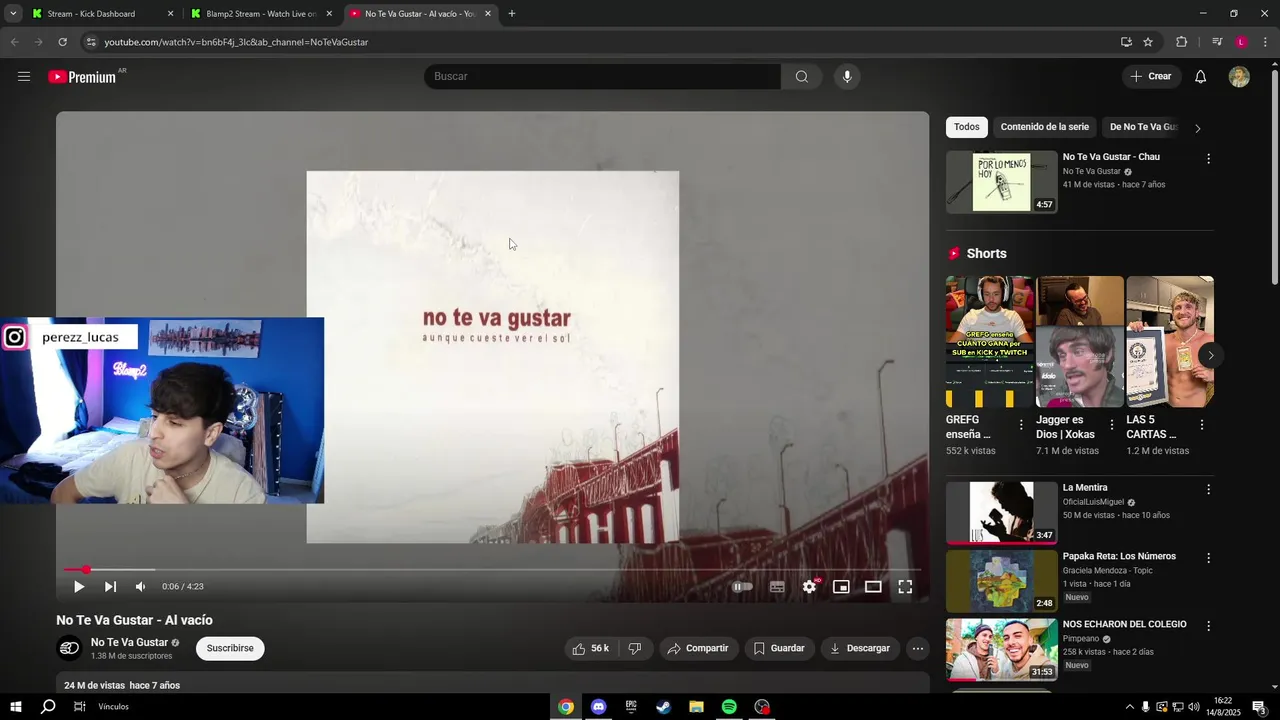This screenshot has height=720, width=1280.
Task: Open Chrome tab search dropdown arrow
Action: (x=13, y=14)
